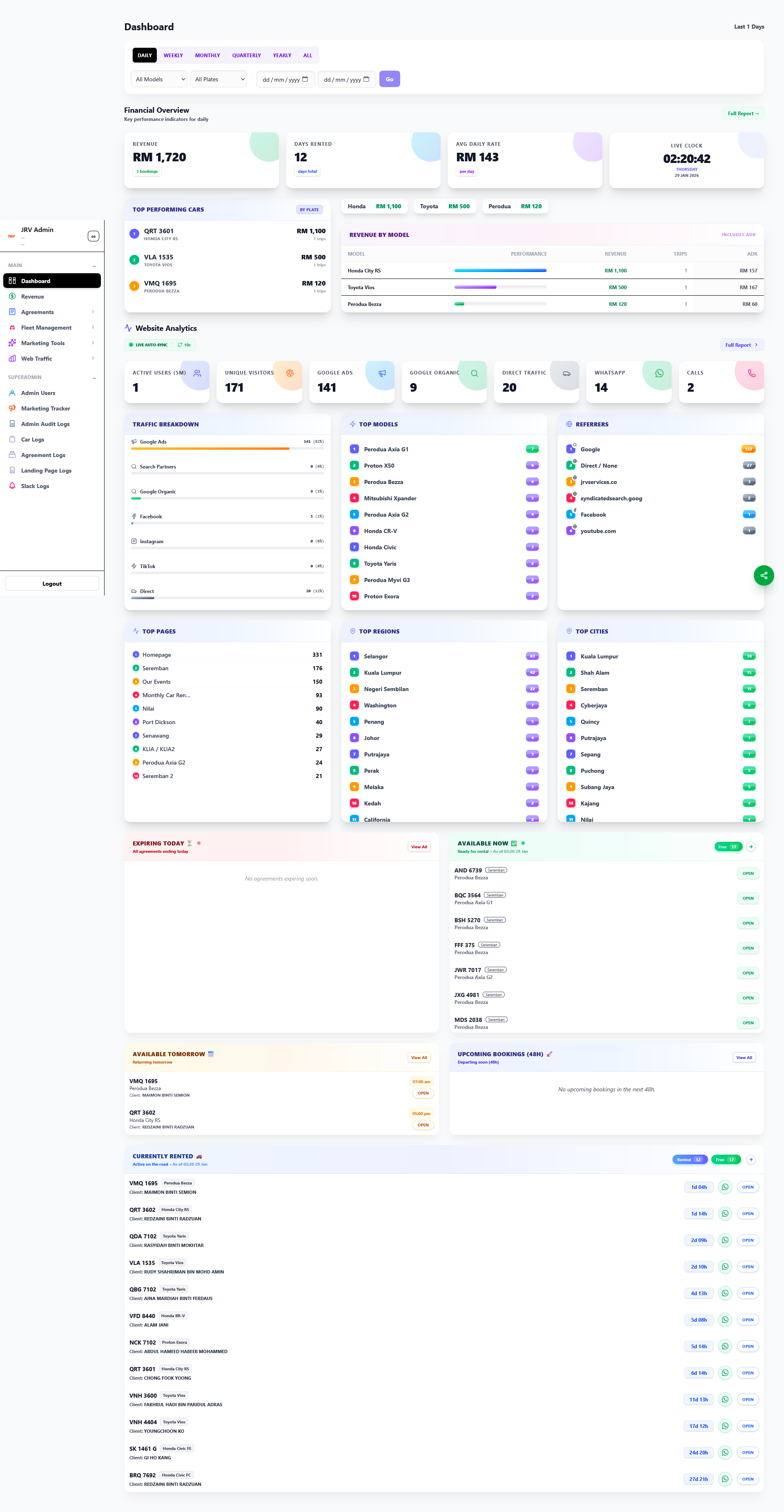The height and width of the screenshot is (1512, 784).
Task: Switch to the WEEKLY period tab
Action: click(173, 55)
